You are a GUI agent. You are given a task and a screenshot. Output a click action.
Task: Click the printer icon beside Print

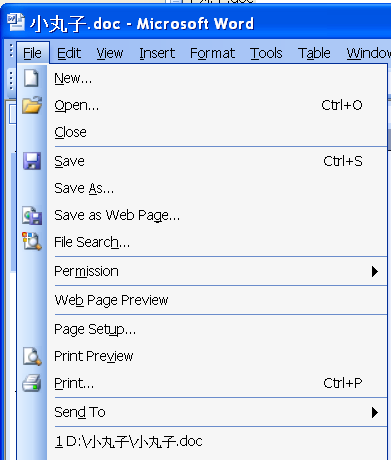(32, 383)
